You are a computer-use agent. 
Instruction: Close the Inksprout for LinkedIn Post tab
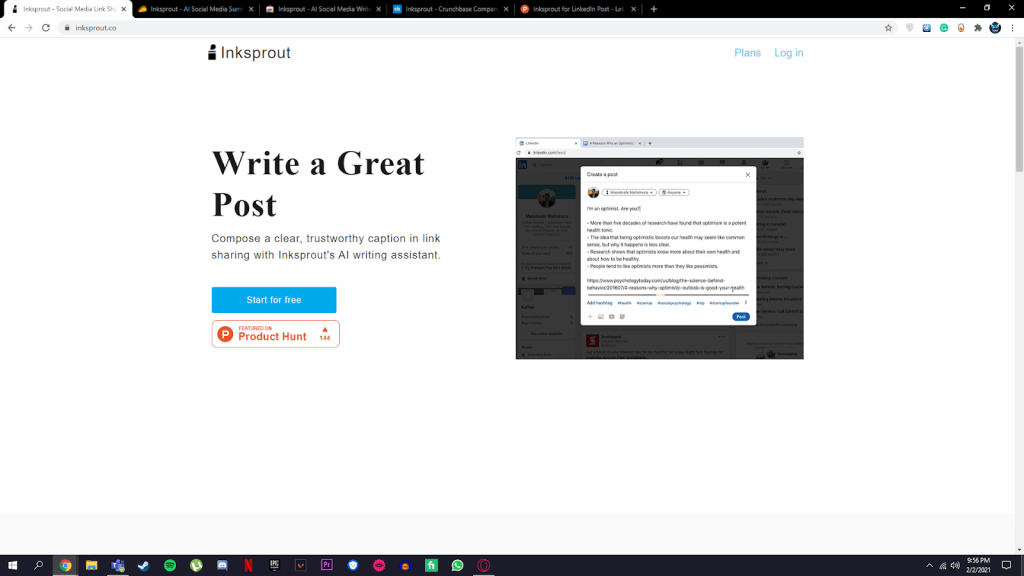[633, 9]
